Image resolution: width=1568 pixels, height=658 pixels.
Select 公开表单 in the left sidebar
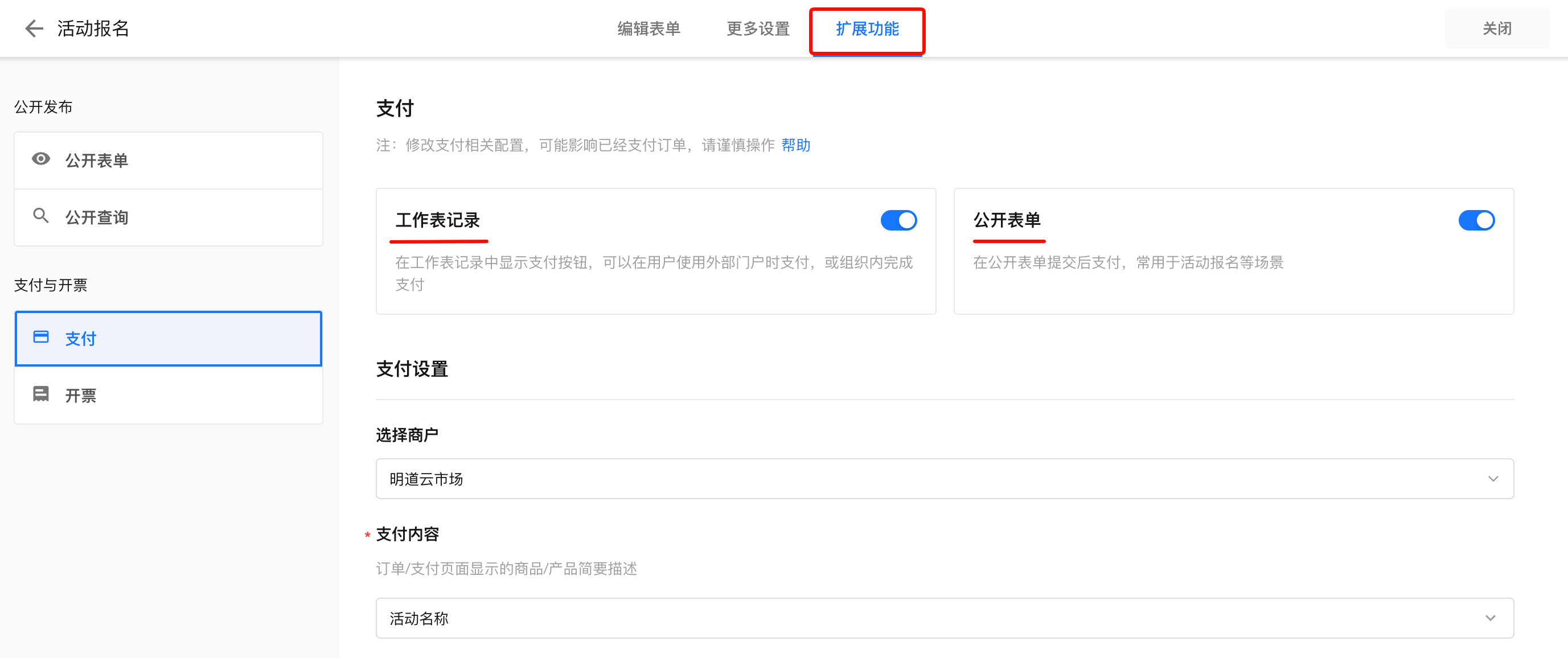pyautogui.click(x=169, y=161)
